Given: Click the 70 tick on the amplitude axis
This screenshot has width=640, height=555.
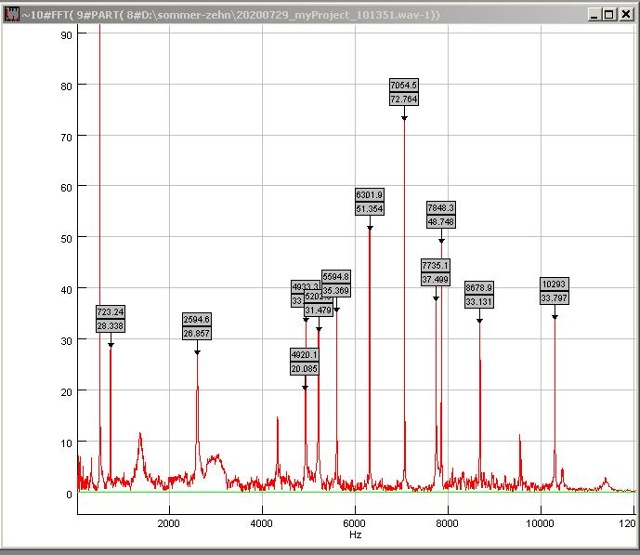Looking at the screenshot, I should [67, 138].
